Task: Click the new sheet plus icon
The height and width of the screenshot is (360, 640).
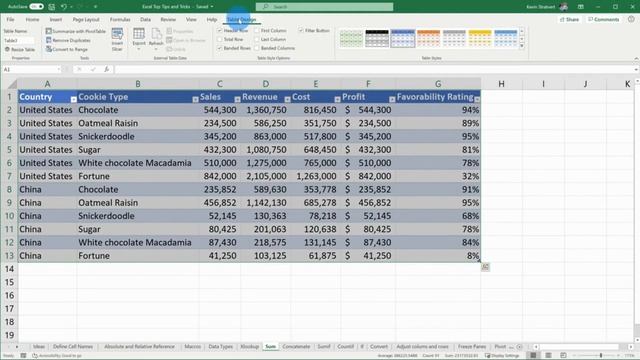Action: 519,347
